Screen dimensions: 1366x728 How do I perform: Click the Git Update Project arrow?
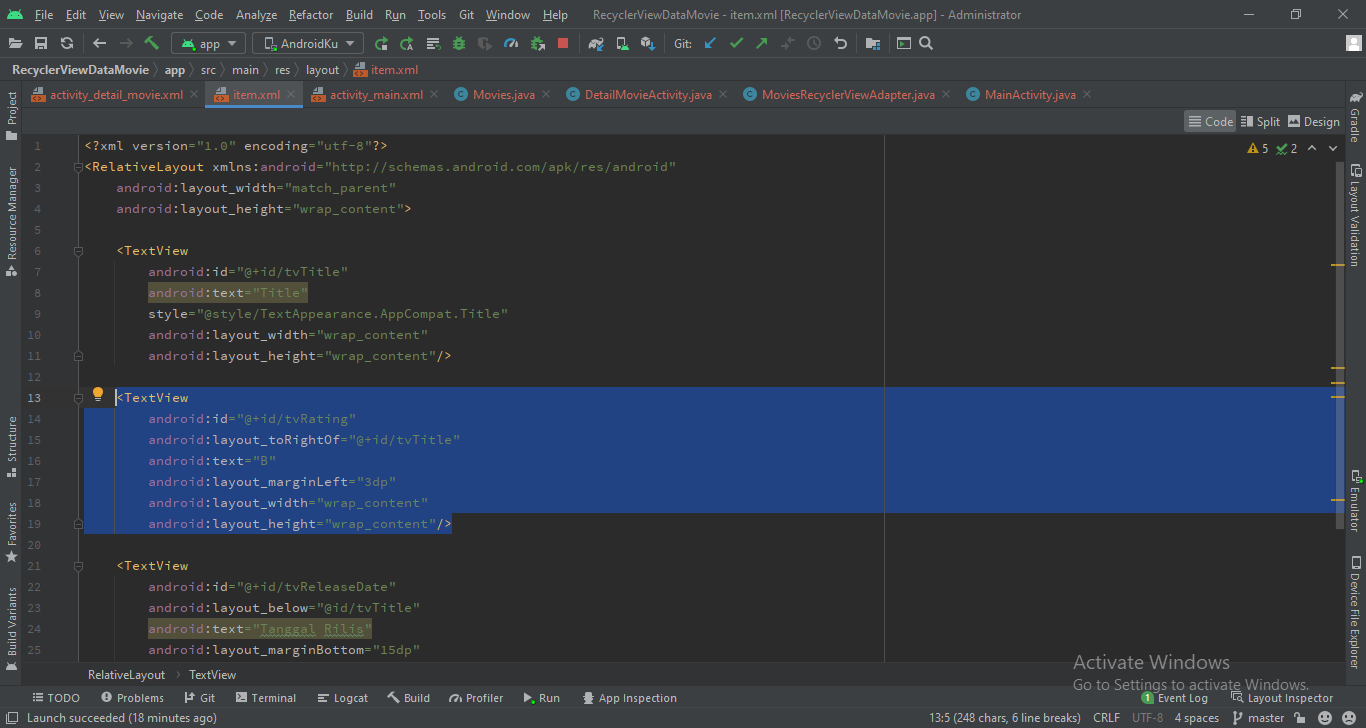pyautogui.click(x=710, y=43)
